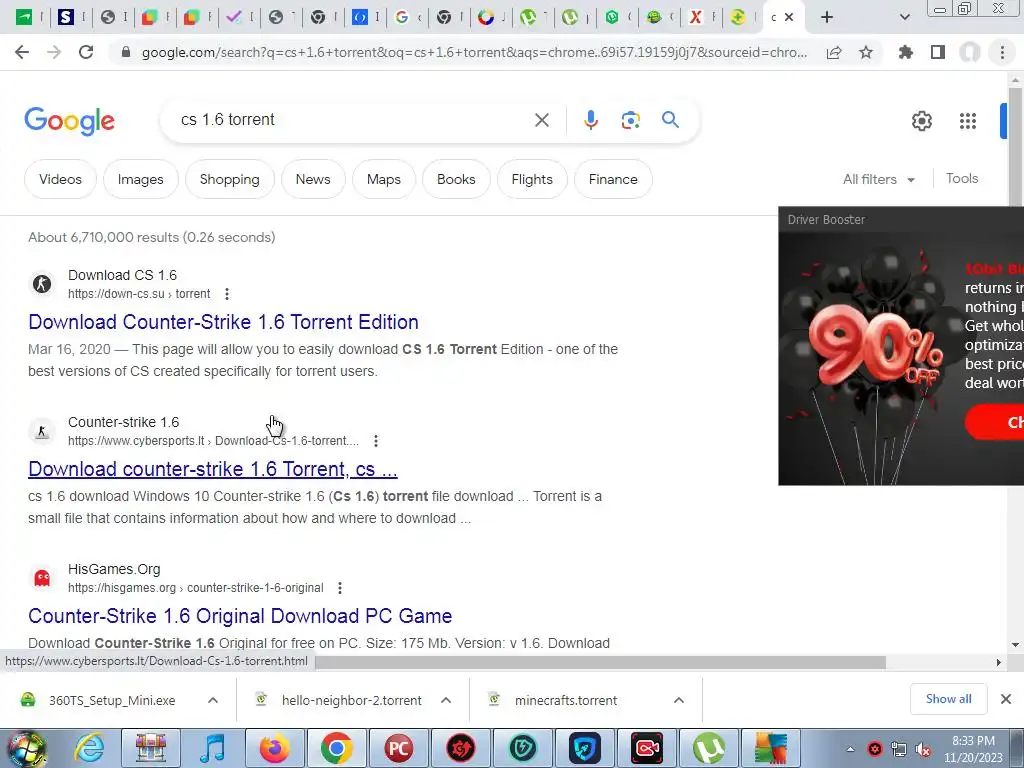Open the tab search dropdown arrow
Image resolution: width=1024 pixels, height=768 pixels.
pos(904,17)
